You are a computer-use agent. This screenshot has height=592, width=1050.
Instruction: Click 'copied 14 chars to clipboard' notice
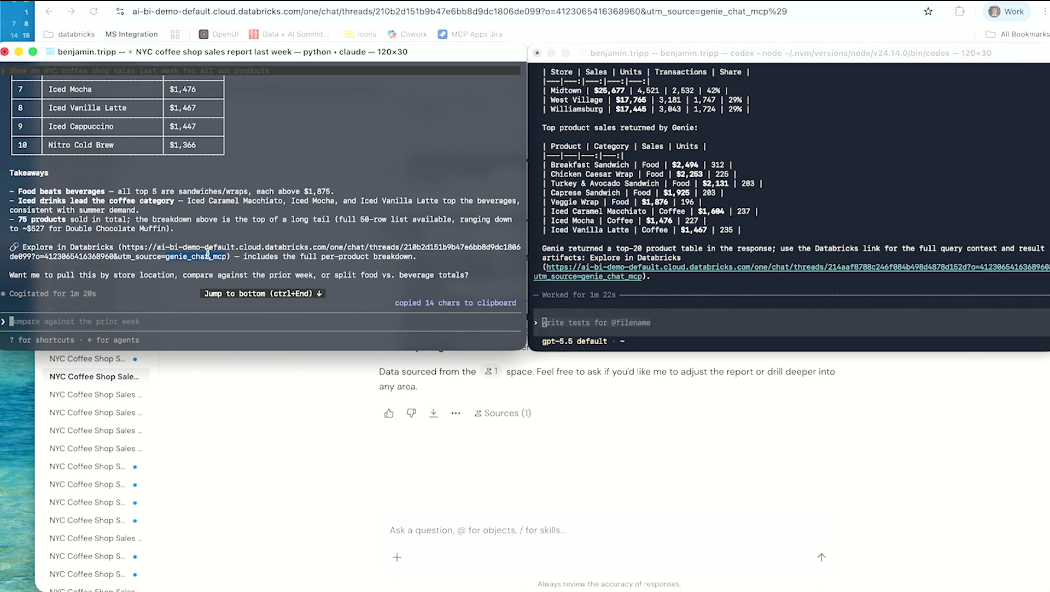[455, 303]
